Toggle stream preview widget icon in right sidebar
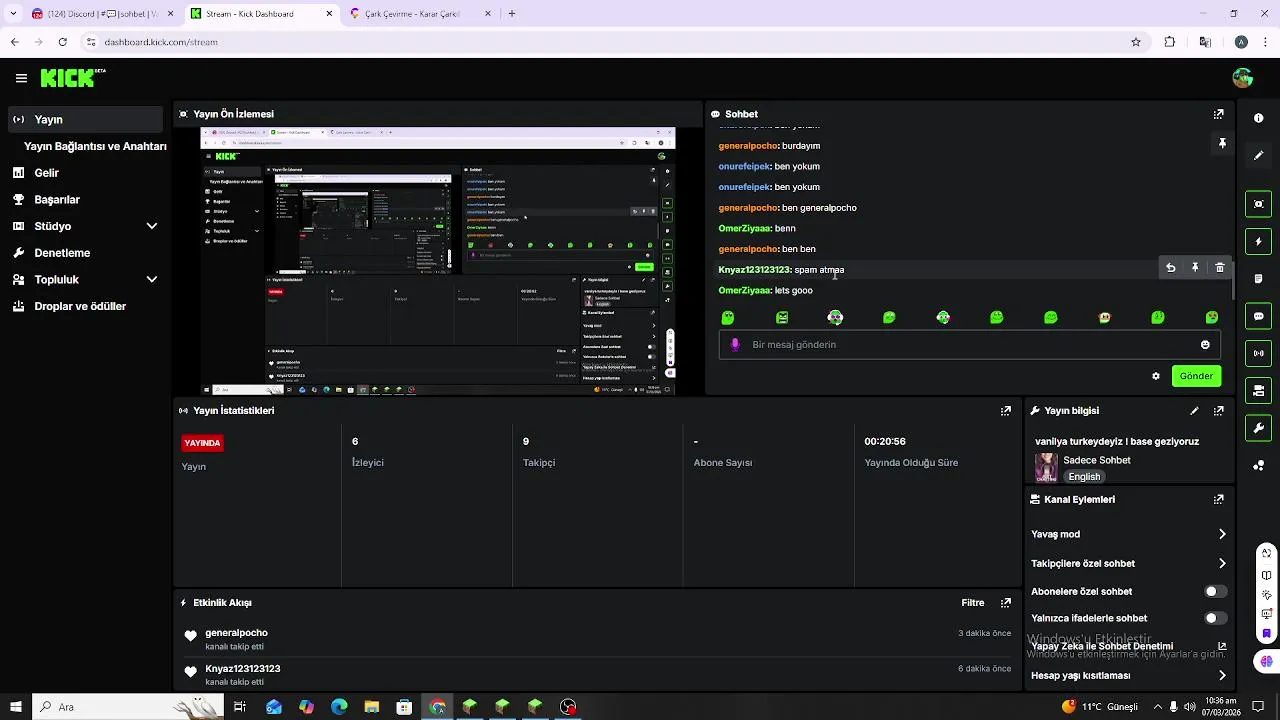 tap(1258, 204)
